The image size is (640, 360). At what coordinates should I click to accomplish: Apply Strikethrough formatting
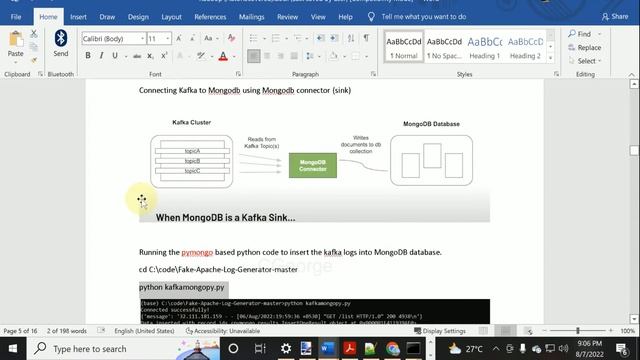[137, 56]
